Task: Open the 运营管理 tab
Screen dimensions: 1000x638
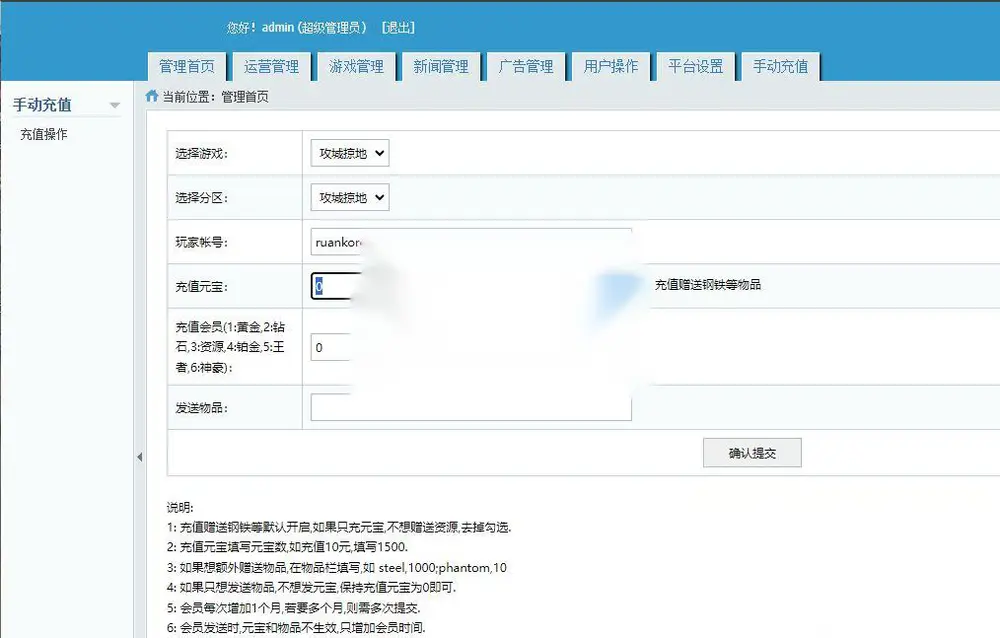Action: click(x=272, y=66)
